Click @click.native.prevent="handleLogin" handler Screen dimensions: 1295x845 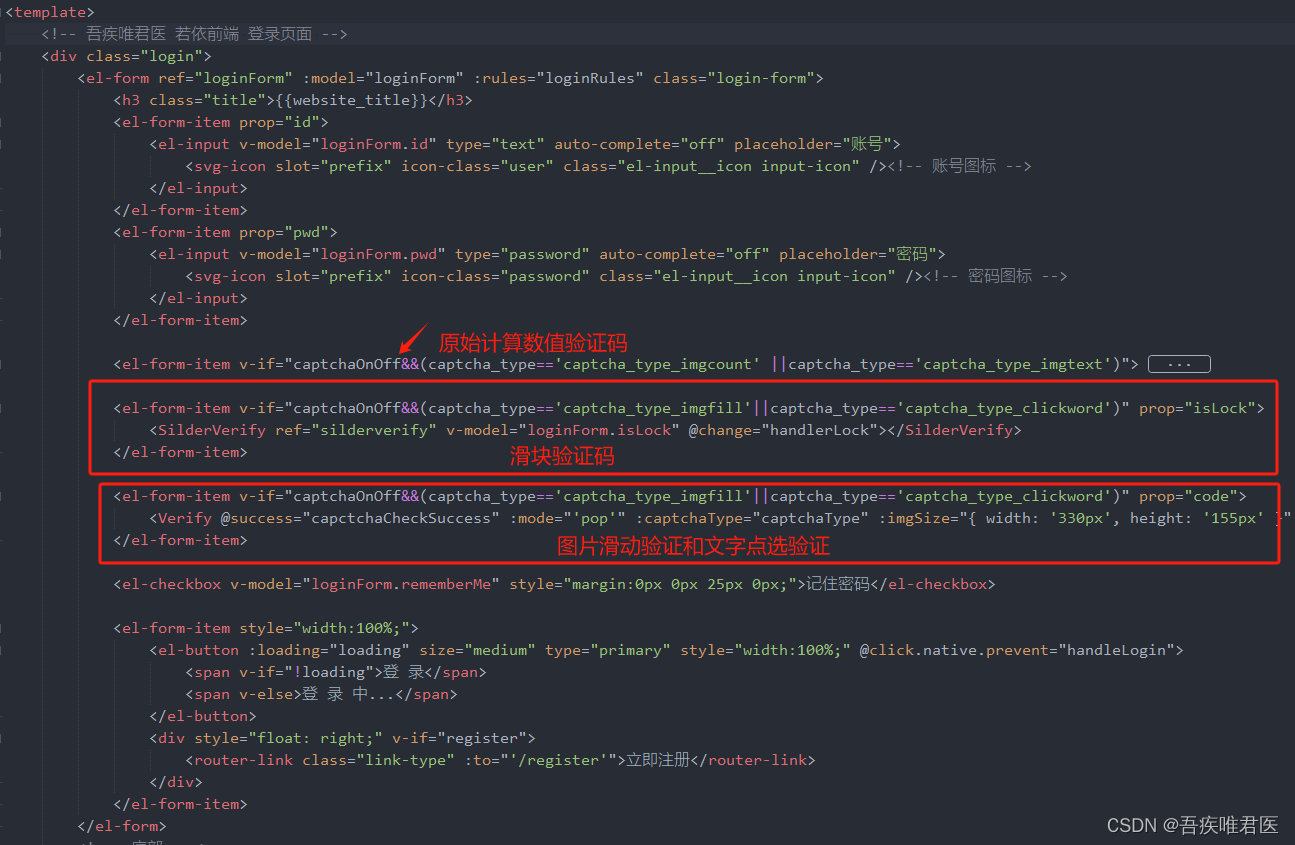(x=1017, y=650)
